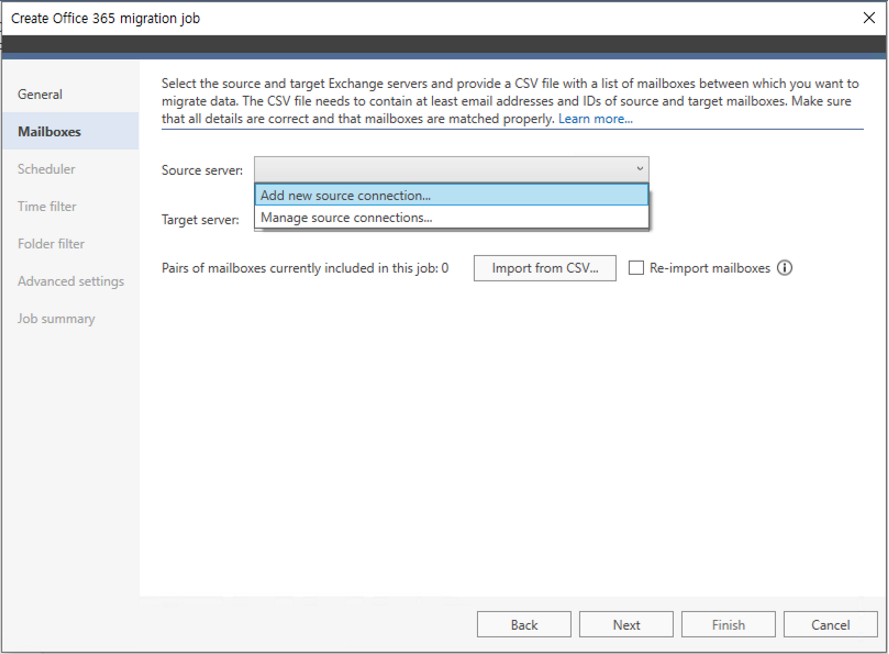
Task: Close the migration job dialog
Action: click(x=869, y=18)
